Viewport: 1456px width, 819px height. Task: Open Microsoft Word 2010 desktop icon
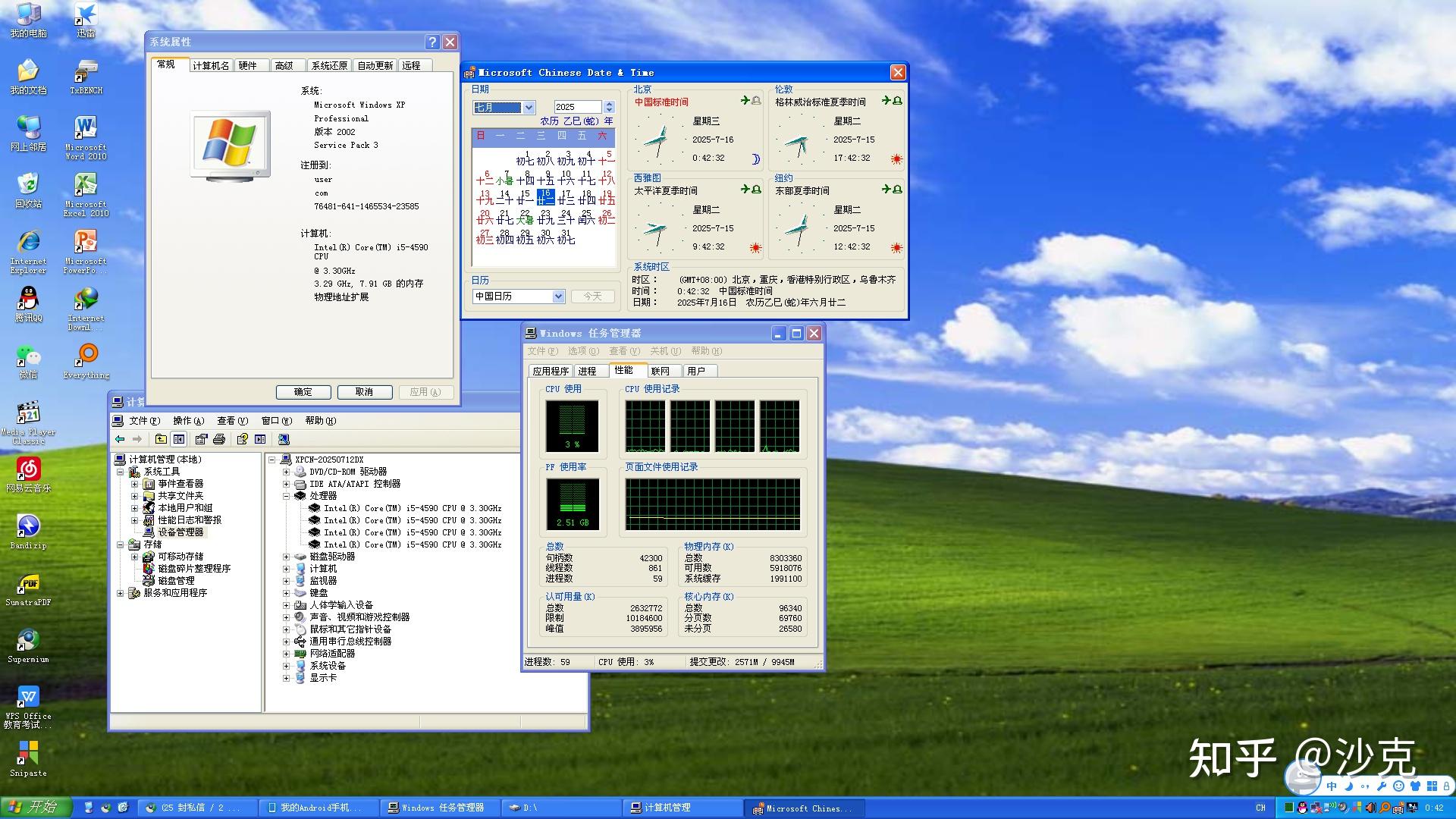86,138
